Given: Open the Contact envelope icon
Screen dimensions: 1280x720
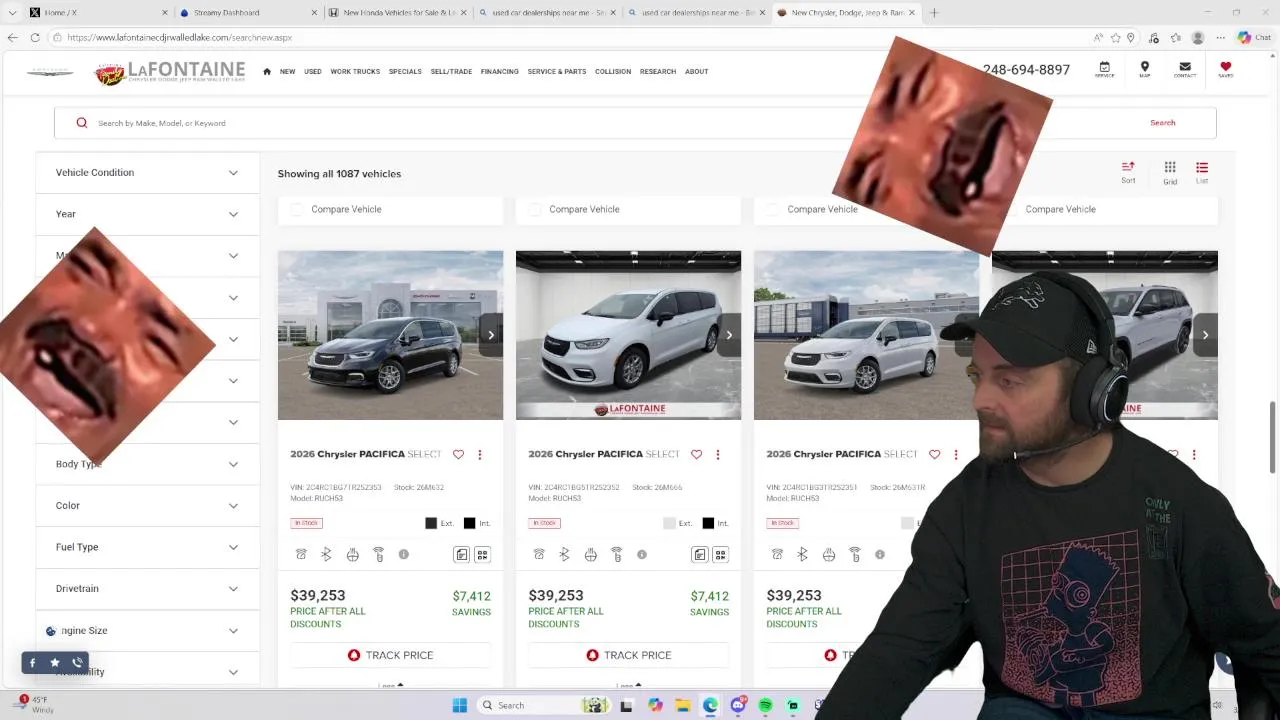Looking at the screenshot, I should tap(1185, 69).
